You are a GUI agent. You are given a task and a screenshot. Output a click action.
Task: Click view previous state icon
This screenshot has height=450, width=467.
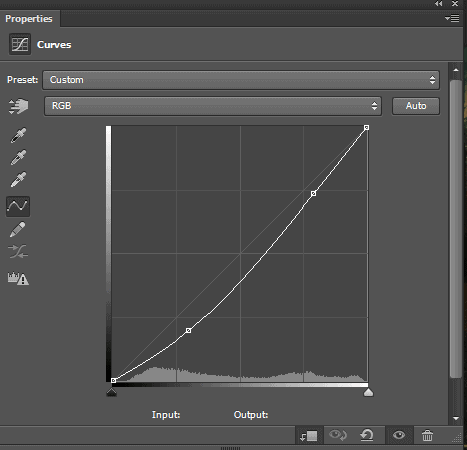(x=338, y=435)
